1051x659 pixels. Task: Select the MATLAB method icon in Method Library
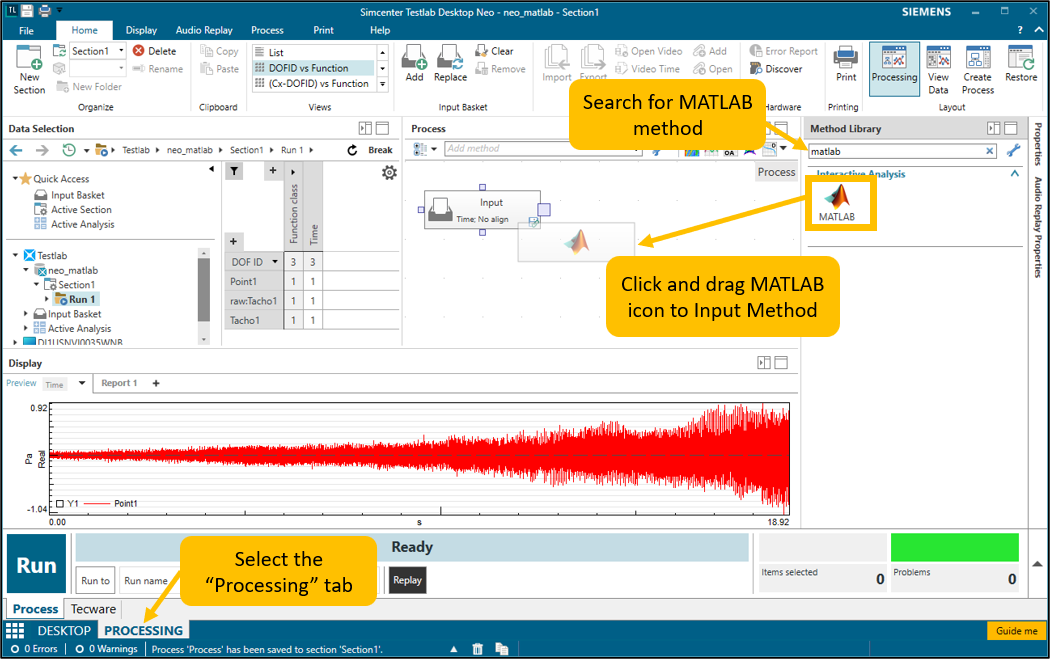tap(837, 202)
